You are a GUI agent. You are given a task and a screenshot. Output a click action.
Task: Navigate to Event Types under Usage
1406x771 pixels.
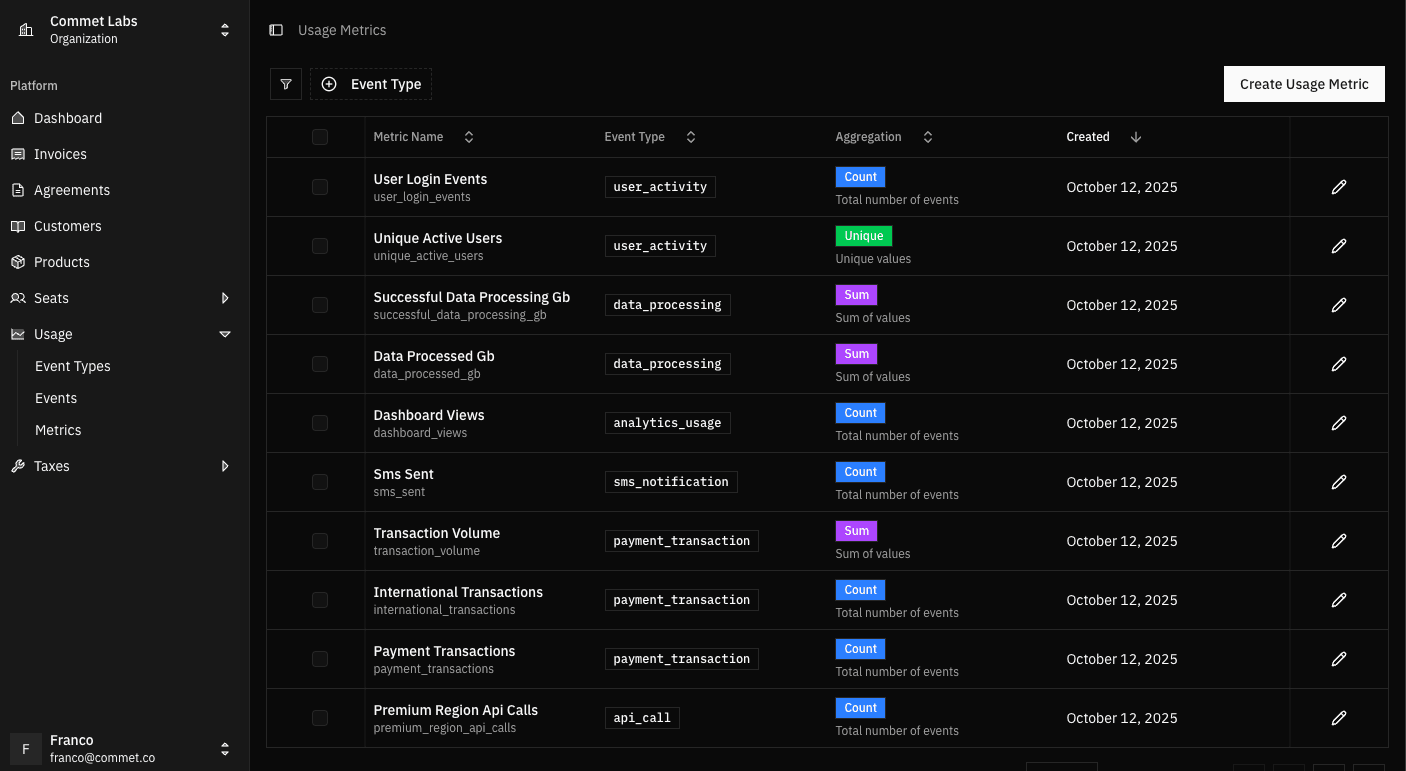(x=72, y=366)
